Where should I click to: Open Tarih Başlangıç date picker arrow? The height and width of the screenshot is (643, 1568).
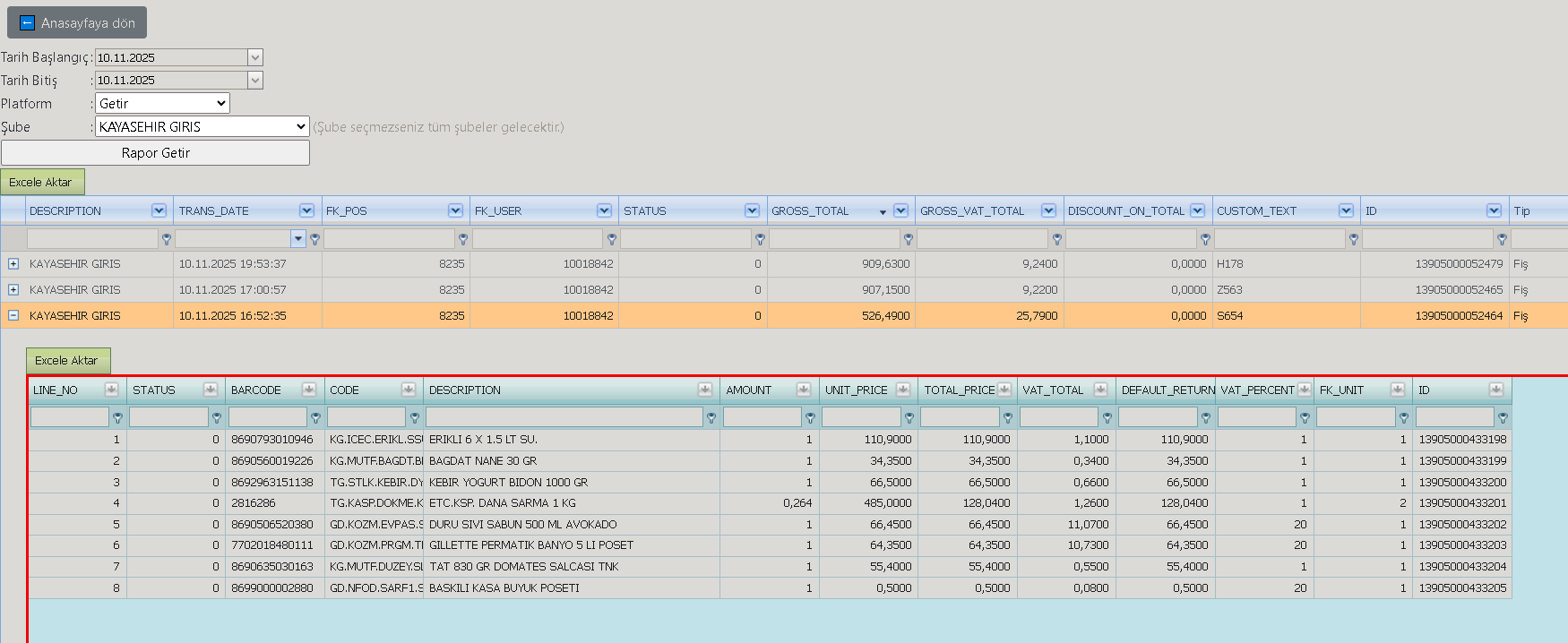[x=255, y=57]
